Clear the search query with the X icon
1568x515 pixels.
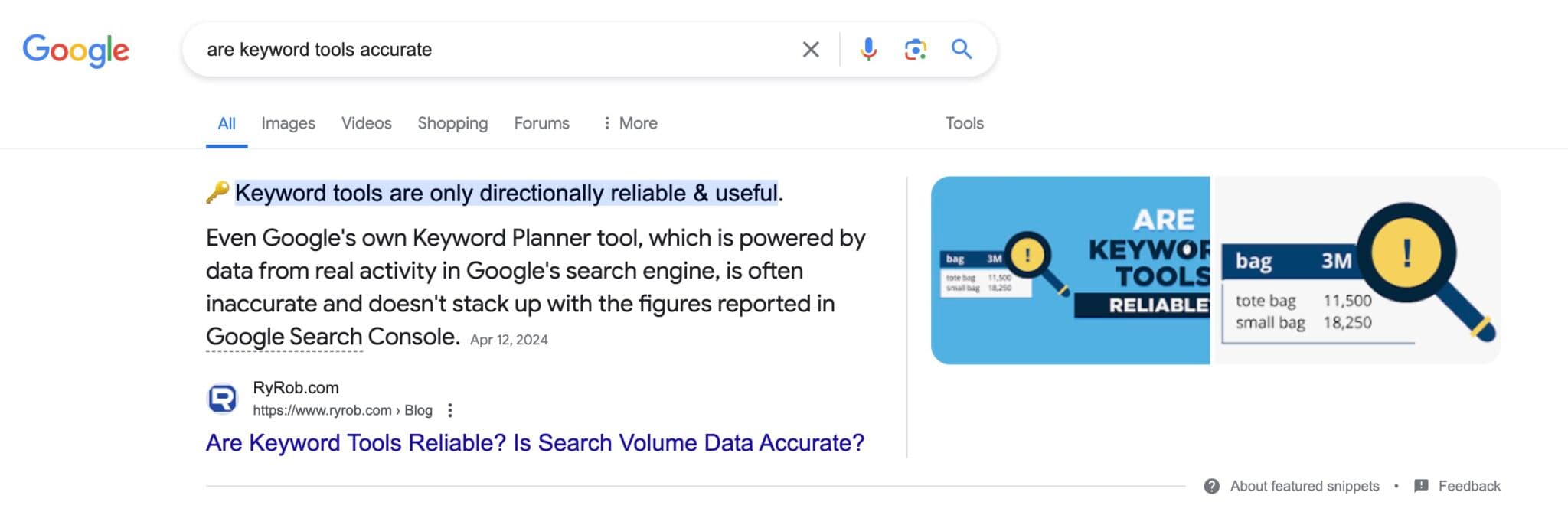[x=811, y=49]
